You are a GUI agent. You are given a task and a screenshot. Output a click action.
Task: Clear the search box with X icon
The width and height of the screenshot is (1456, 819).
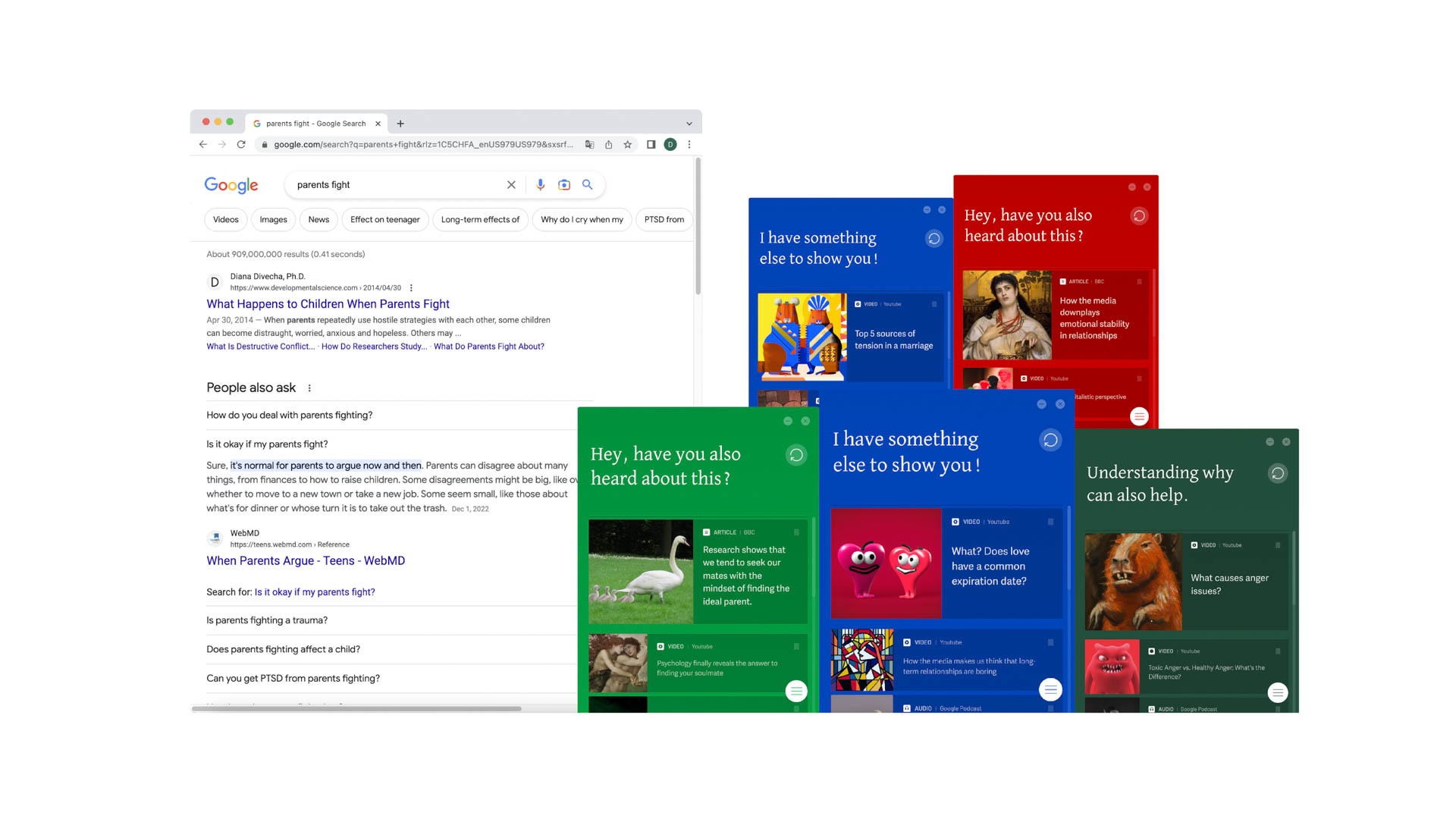click(x=511, y=184)
